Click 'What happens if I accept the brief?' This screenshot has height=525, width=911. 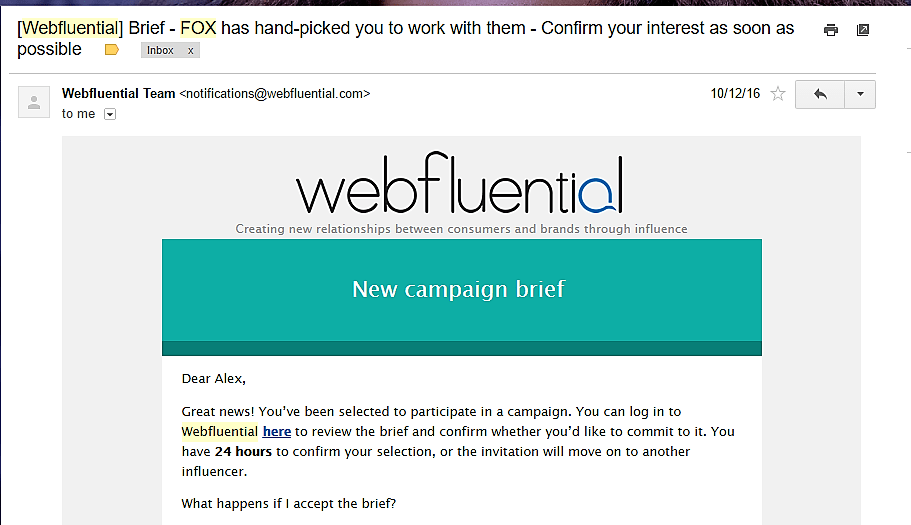[x=289, y=504]
